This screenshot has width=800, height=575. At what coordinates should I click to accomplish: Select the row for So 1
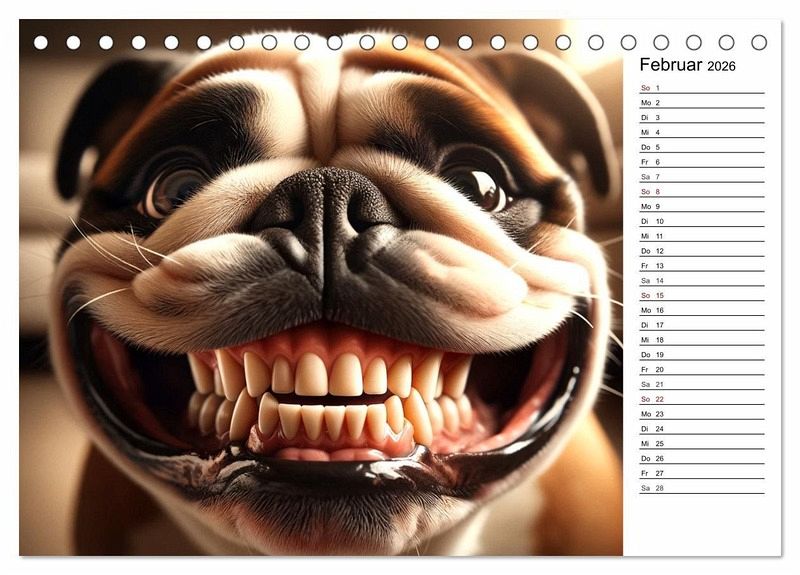(701, 88)
